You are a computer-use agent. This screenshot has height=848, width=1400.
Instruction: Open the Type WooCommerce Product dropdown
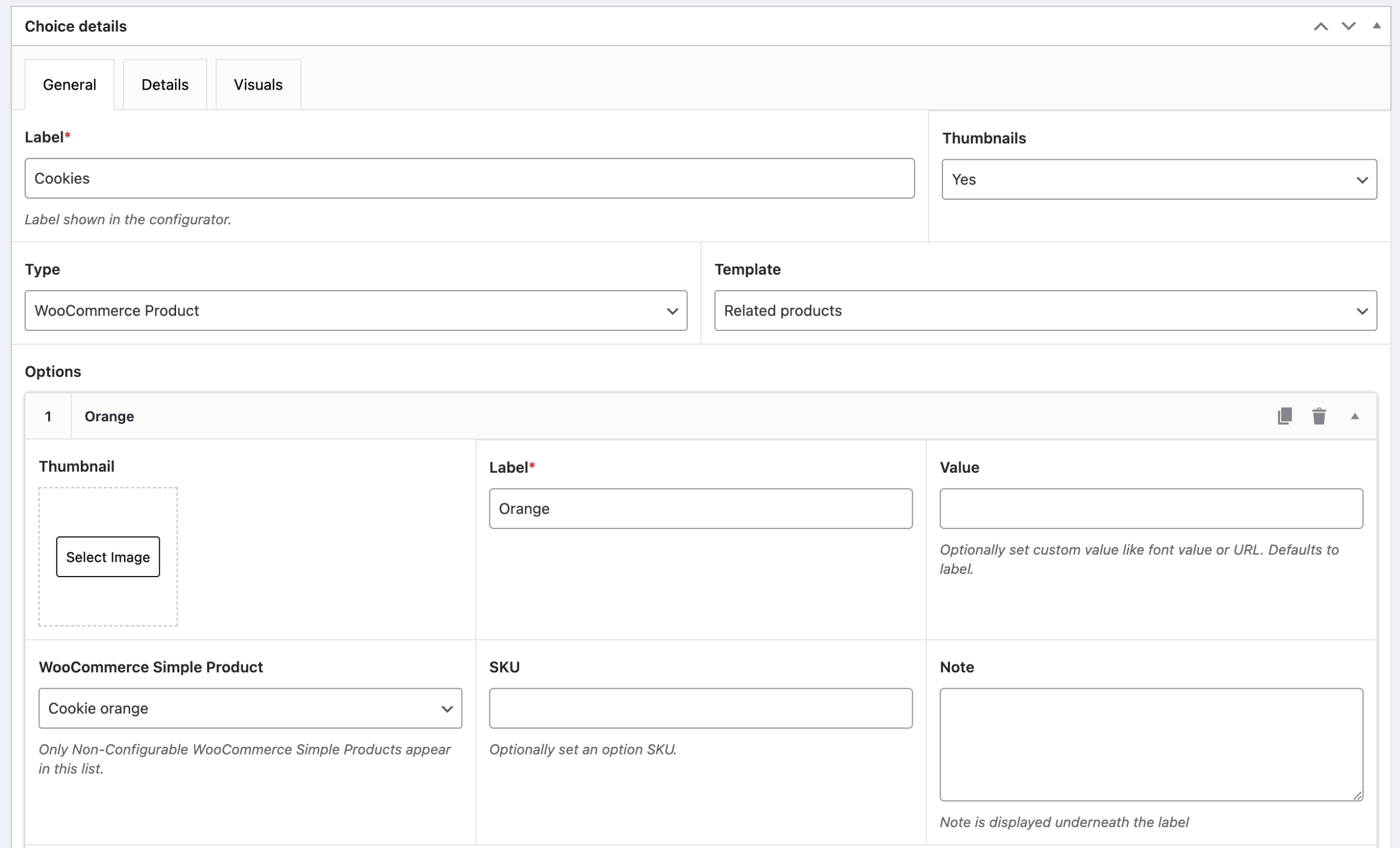click(355, 311)
